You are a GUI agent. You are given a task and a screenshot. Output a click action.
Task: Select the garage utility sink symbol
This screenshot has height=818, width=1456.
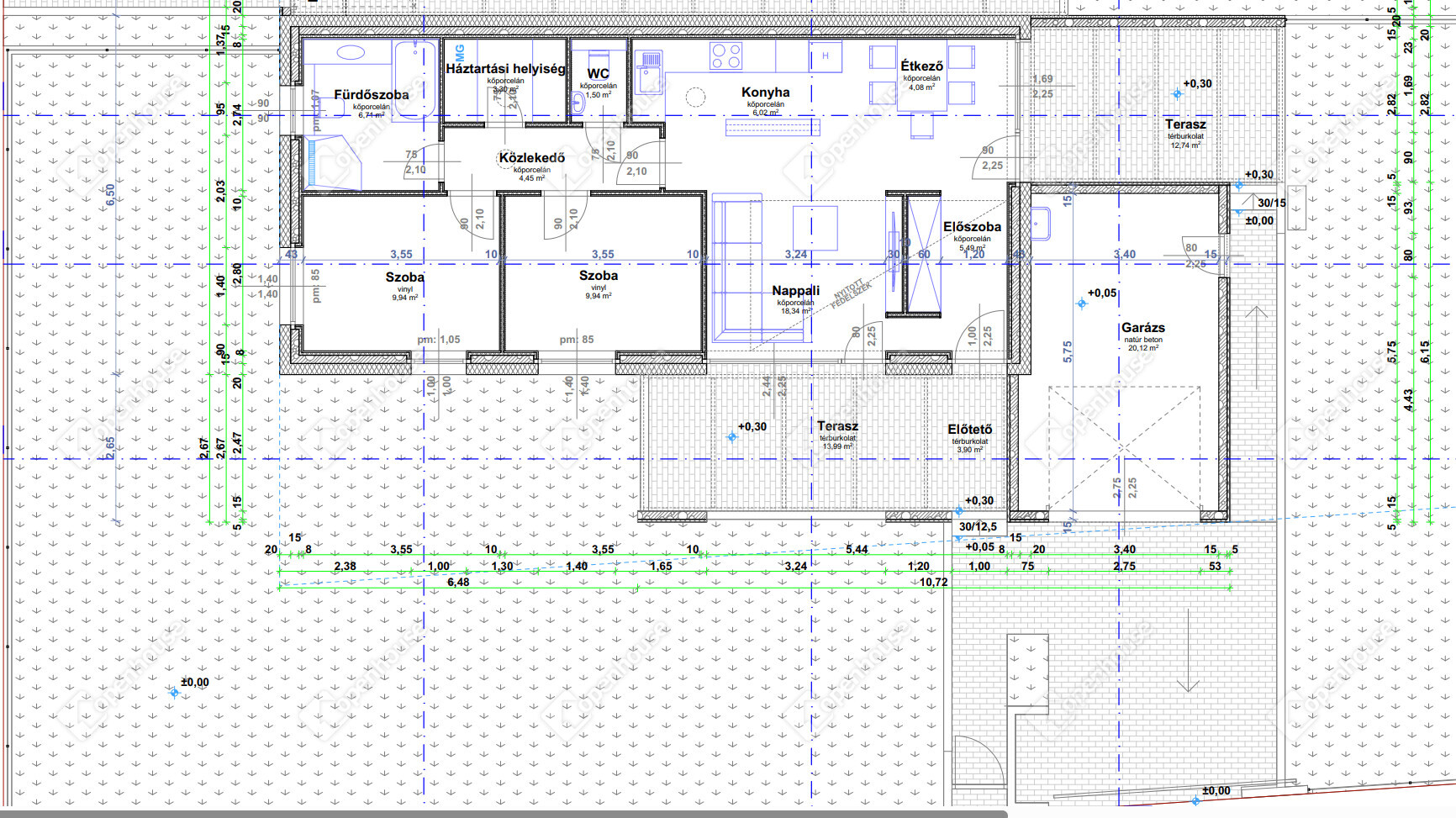tap(1040, 224)
